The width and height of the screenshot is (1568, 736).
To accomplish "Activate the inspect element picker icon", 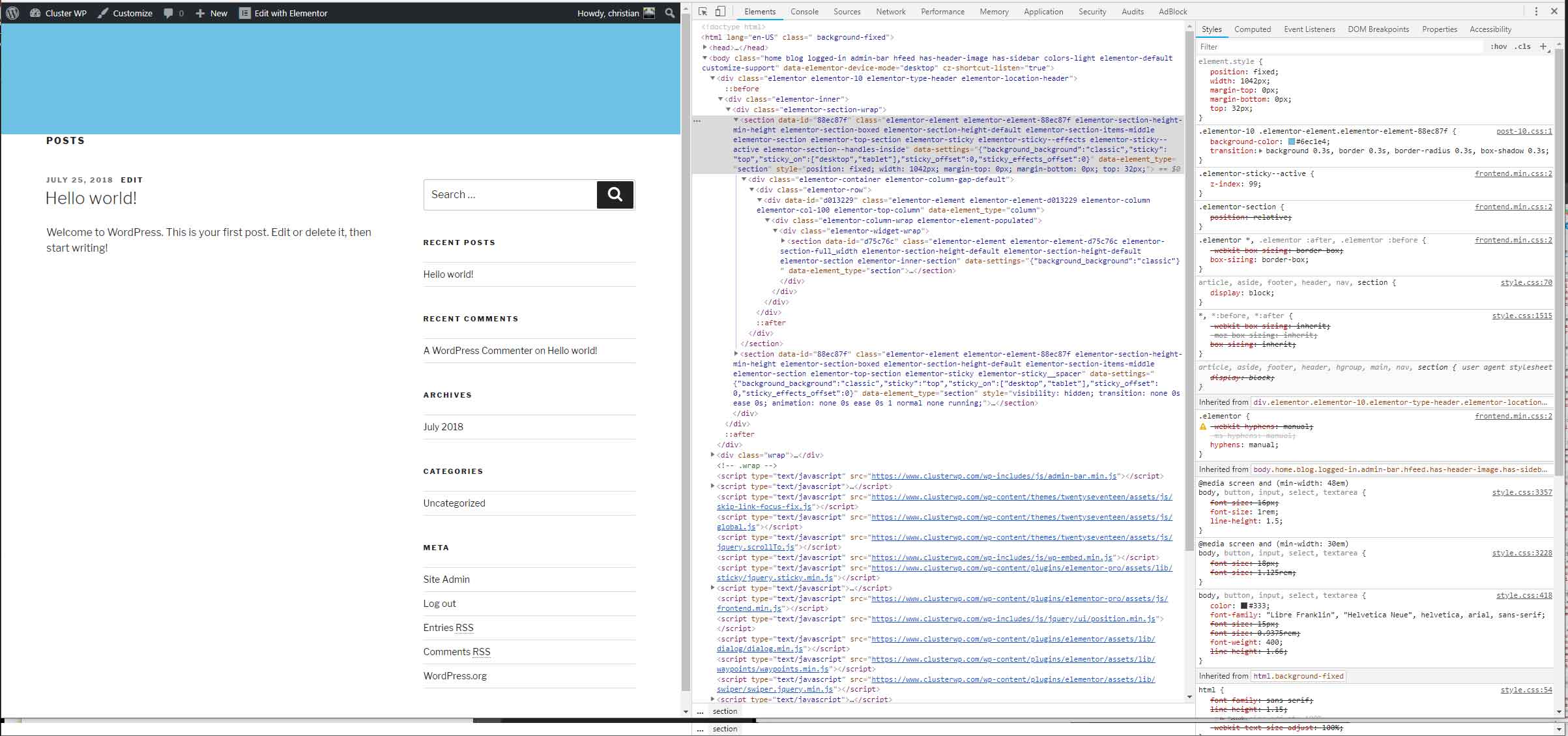I will [x=703, y=12].
